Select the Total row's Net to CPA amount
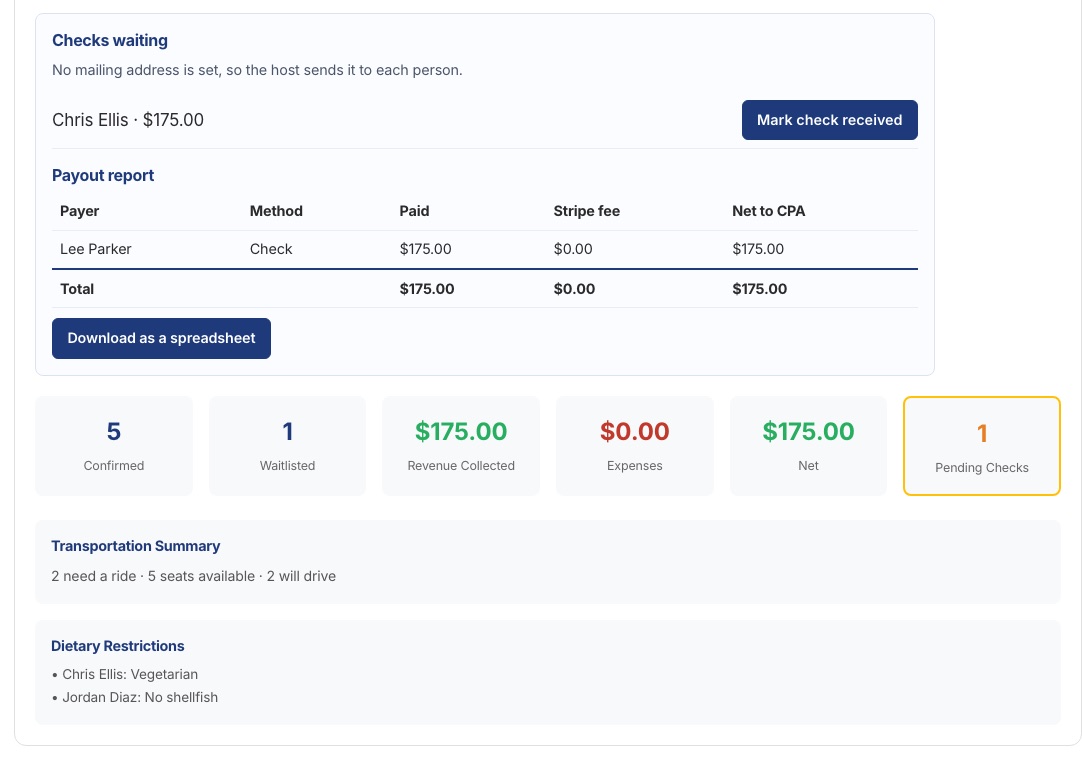This screenshot has width=1082, height=767. [x=759, y=289]
